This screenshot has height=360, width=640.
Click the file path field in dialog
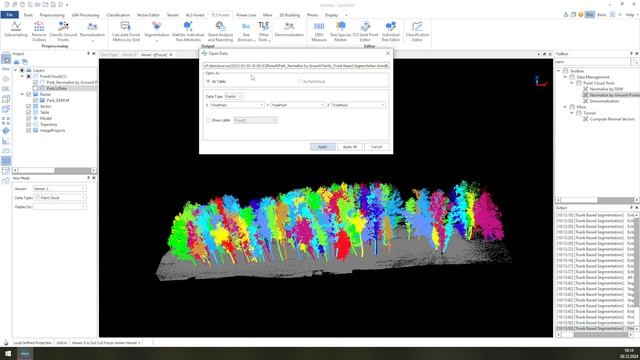(296, 65)
